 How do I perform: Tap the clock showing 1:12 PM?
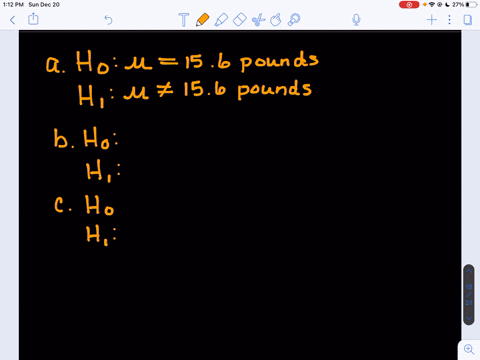(x=13, y=5)
